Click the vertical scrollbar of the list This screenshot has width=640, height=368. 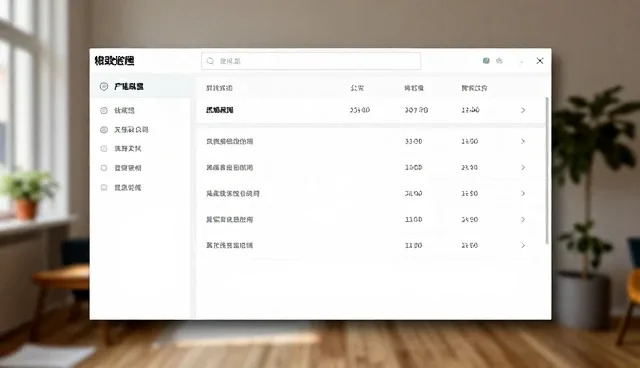click(547, 171)
